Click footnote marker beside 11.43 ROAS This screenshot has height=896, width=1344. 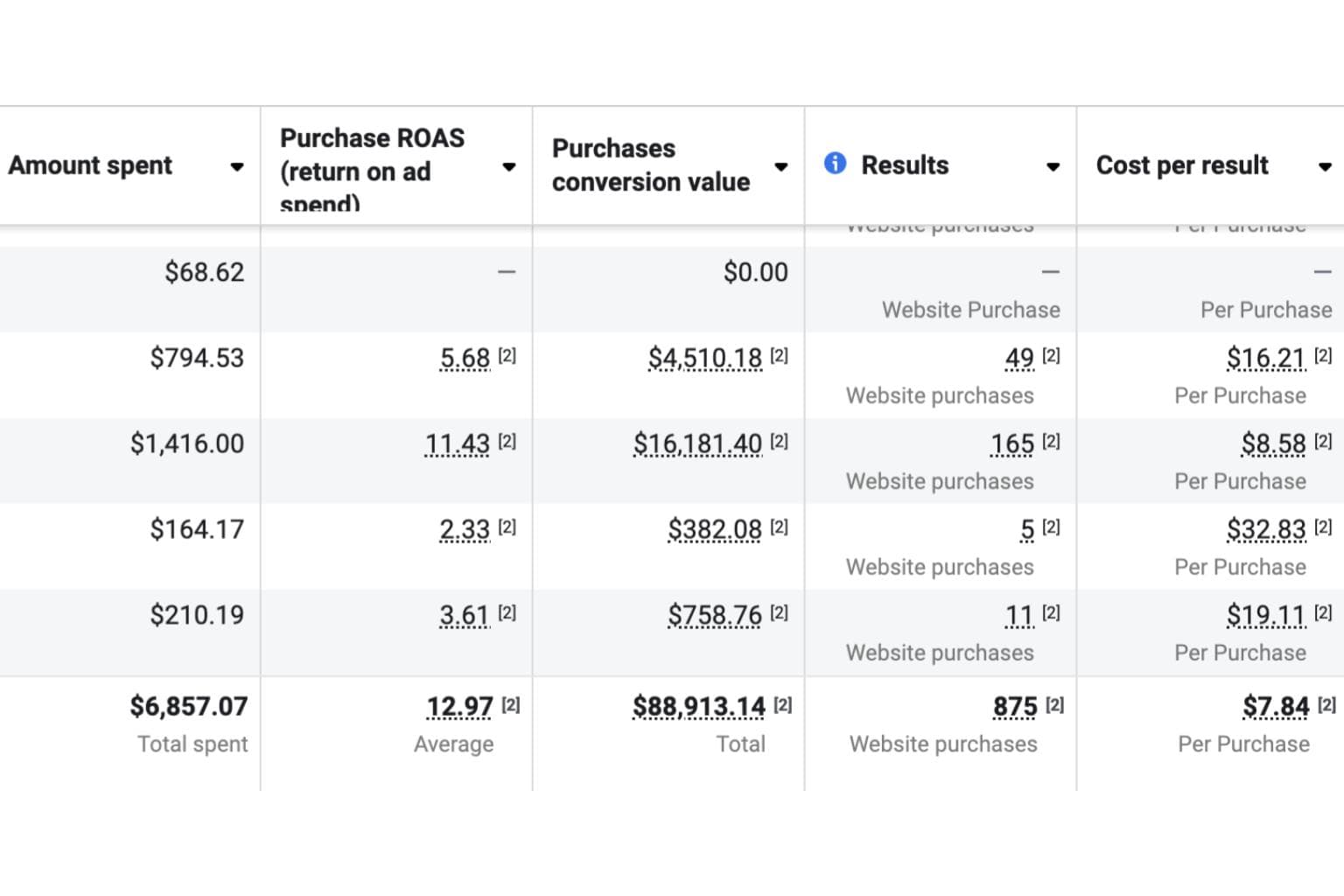point(507,441)
